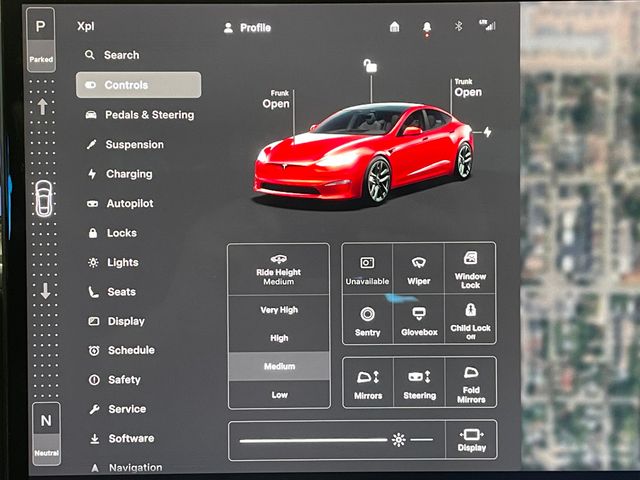Toggle Fold Mirrors

tap(471, 383)
